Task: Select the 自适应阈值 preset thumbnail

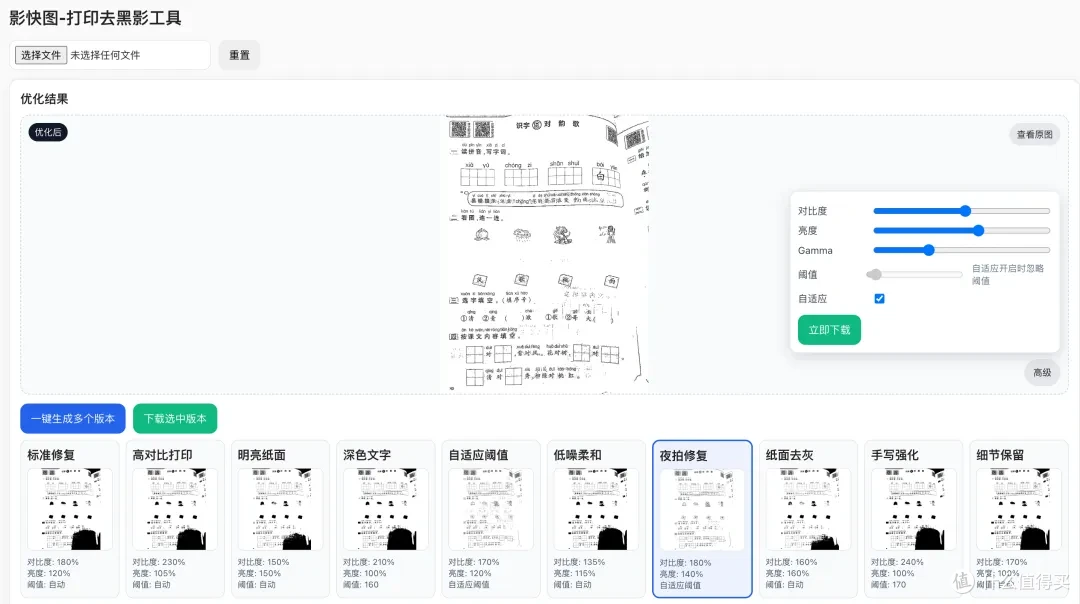Action: [x=491, y=509]
